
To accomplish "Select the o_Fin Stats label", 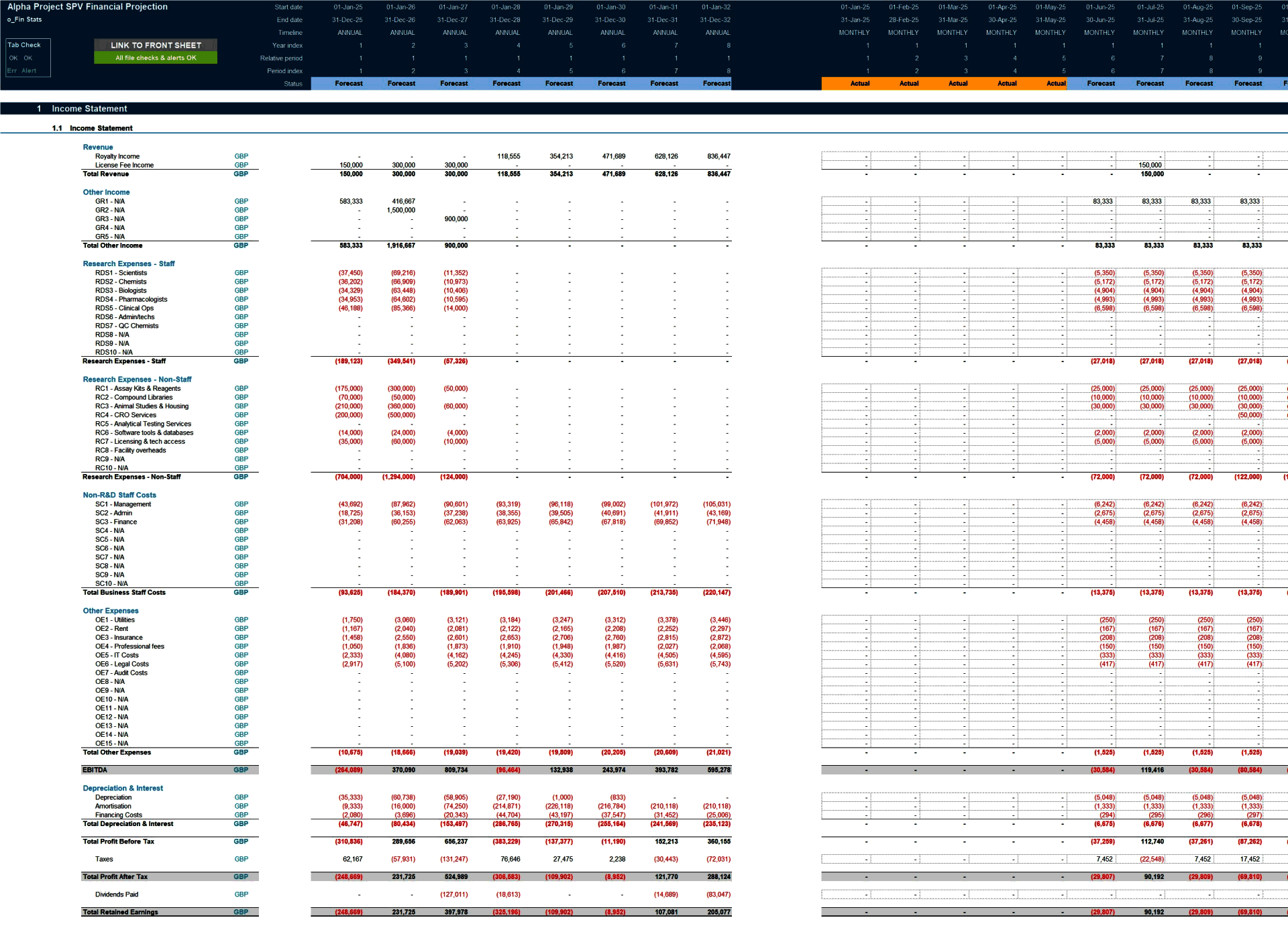I will pyautogui.click(x=25, y=19).
